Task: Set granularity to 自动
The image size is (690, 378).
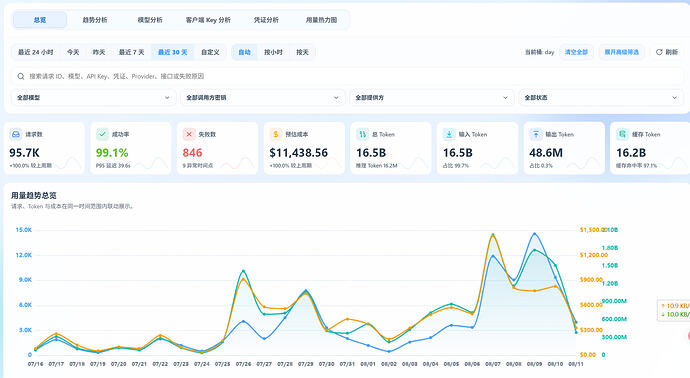Action: click(245, 52)
